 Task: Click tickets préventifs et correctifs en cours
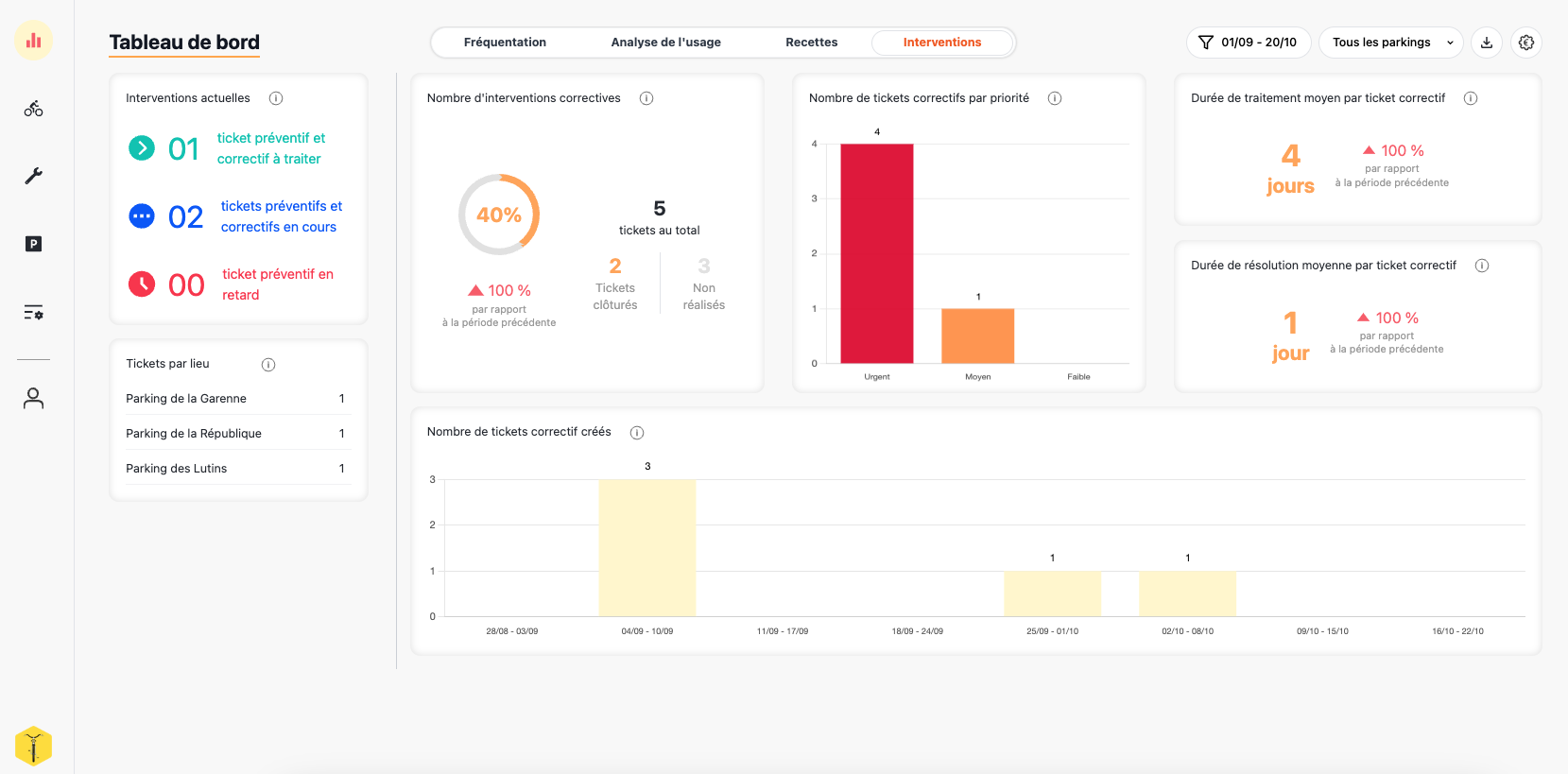281,216
